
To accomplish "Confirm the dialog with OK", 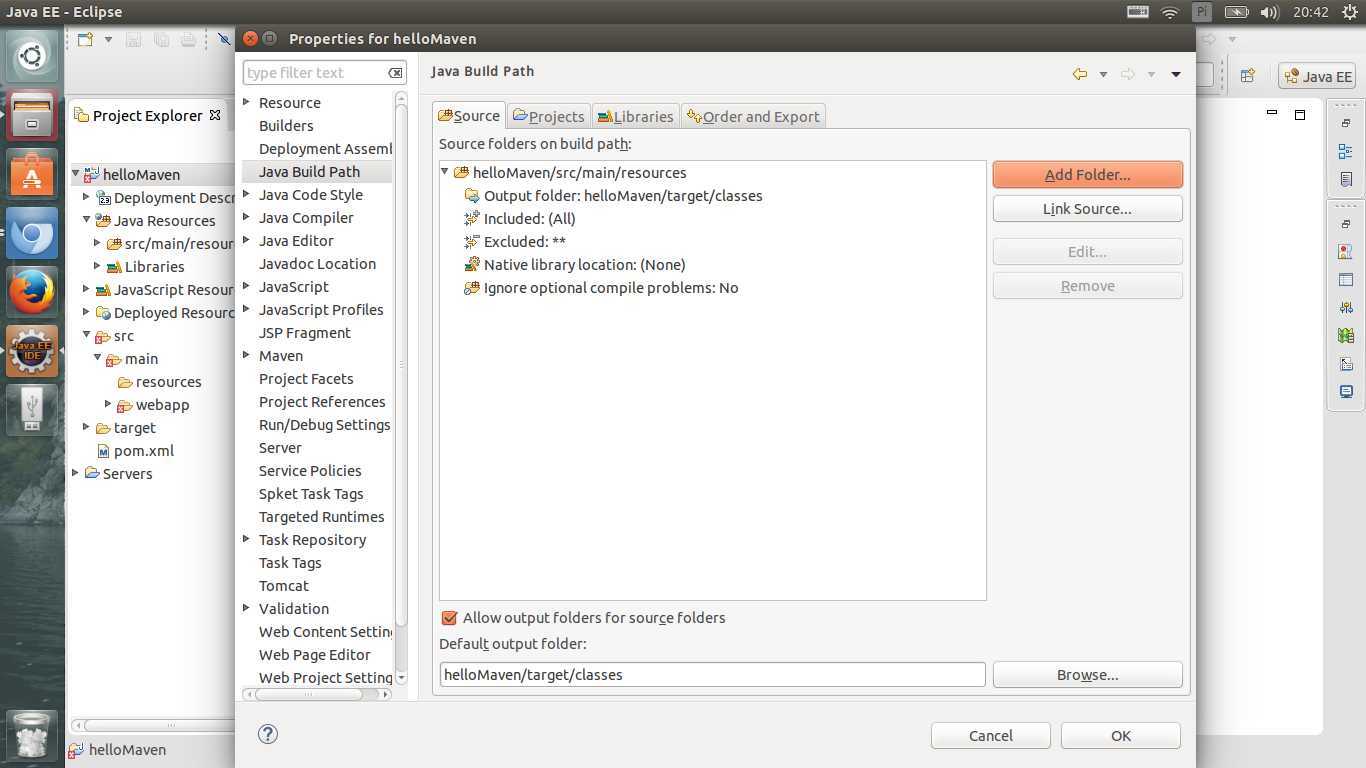I will pyautogui.click(x=1120, y=735).
